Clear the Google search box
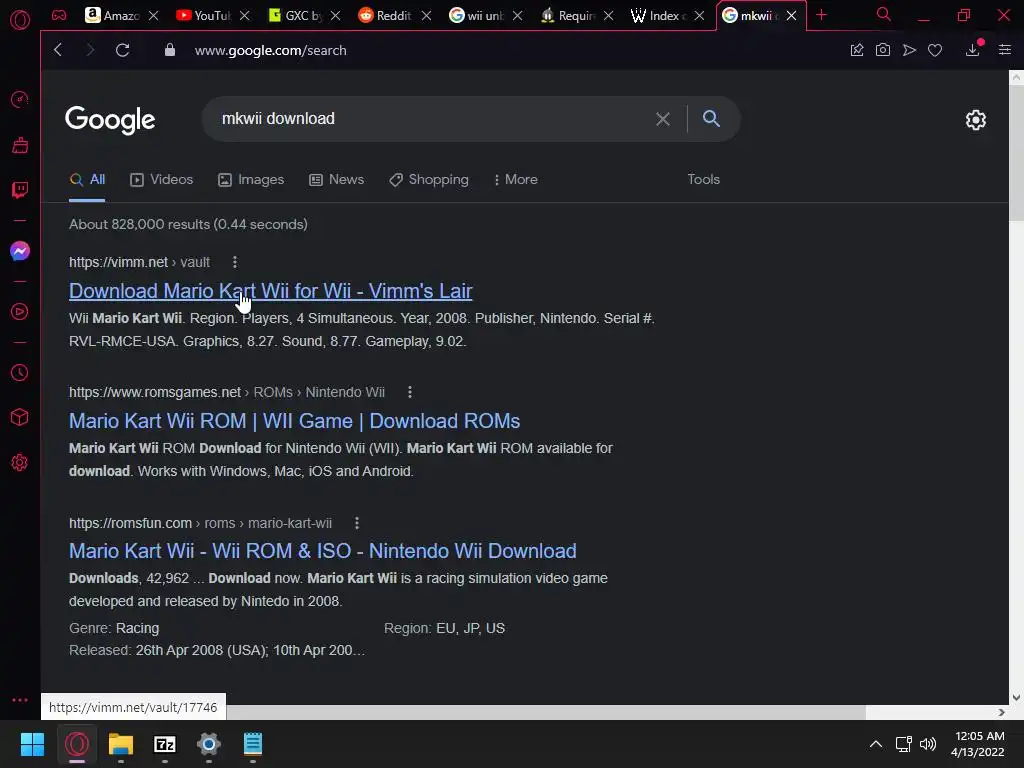 pos(663,119)
